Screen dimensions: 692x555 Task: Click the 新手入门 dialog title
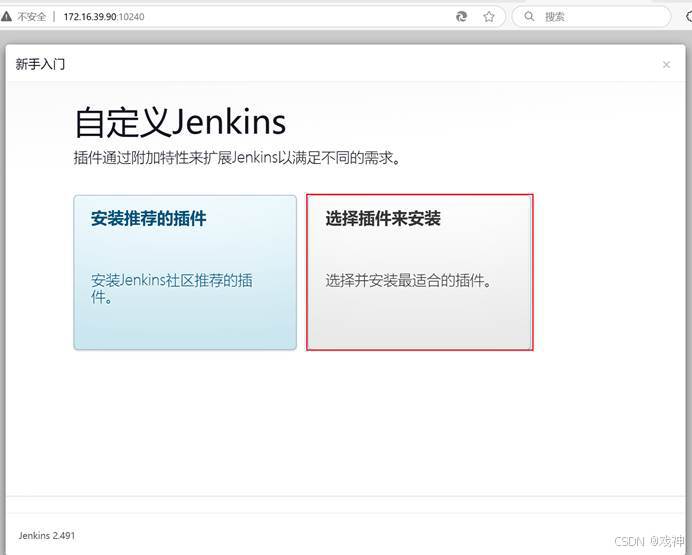pyautogui.click(x=40, y=64)
